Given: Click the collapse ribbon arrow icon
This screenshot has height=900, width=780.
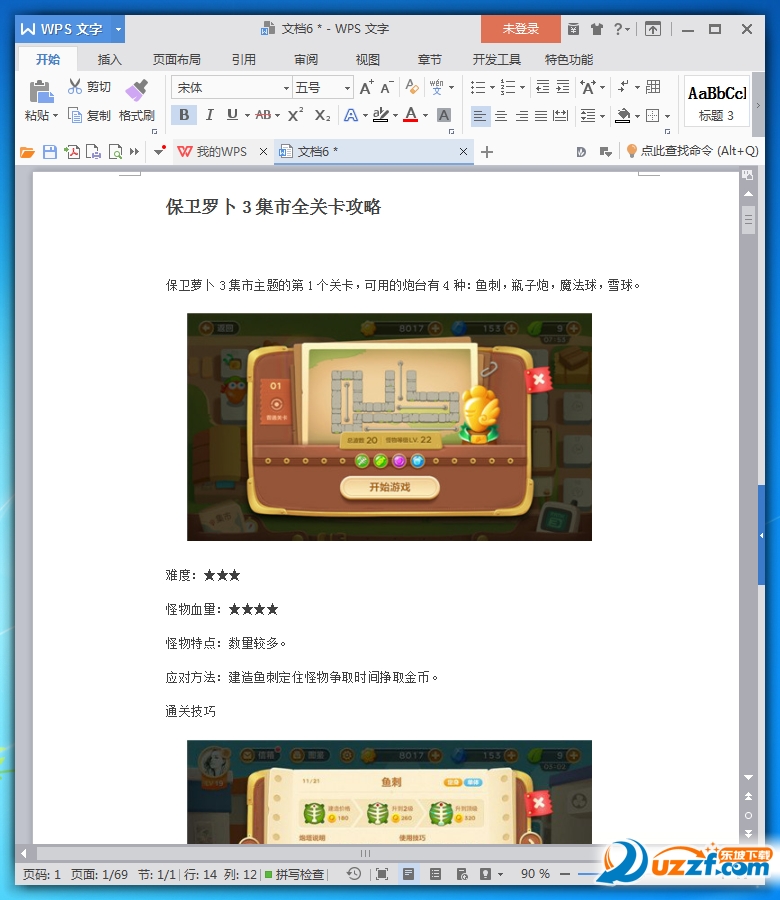Looking at the screenshot, I should [x=653, y=29].
